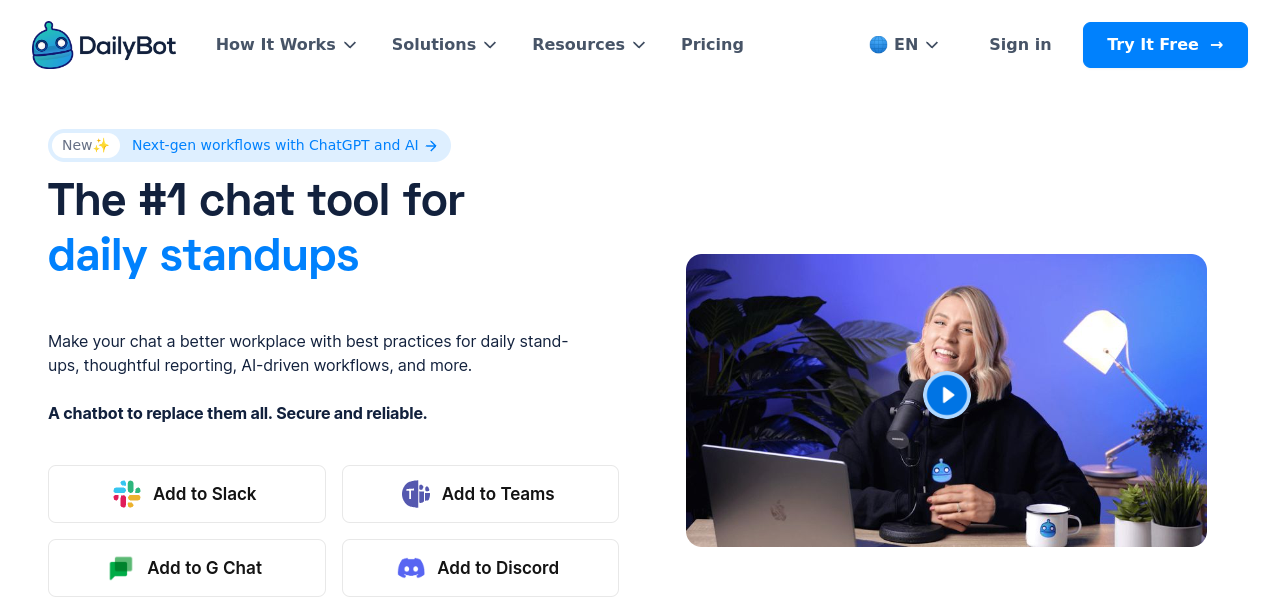Open Next-gen workflows with ChatGPT link
This screenshot has height=600, width=1280.
pos(285,146)
